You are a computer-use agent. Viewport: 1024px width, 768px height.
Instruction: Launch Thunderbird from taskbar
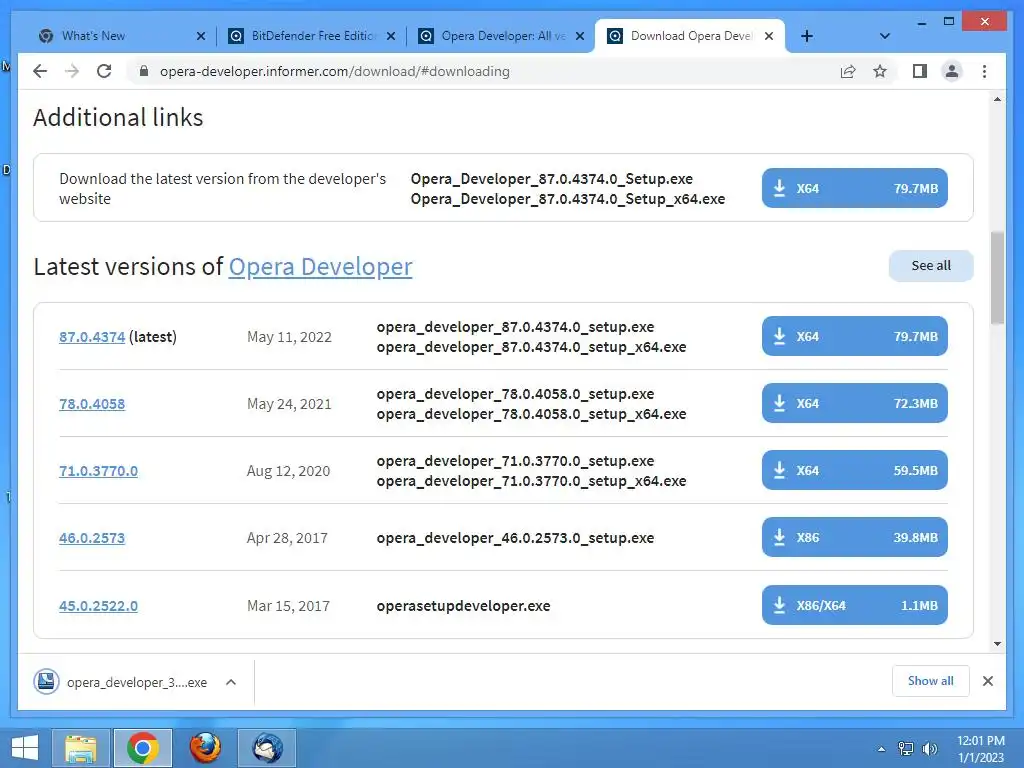point(267,748)
